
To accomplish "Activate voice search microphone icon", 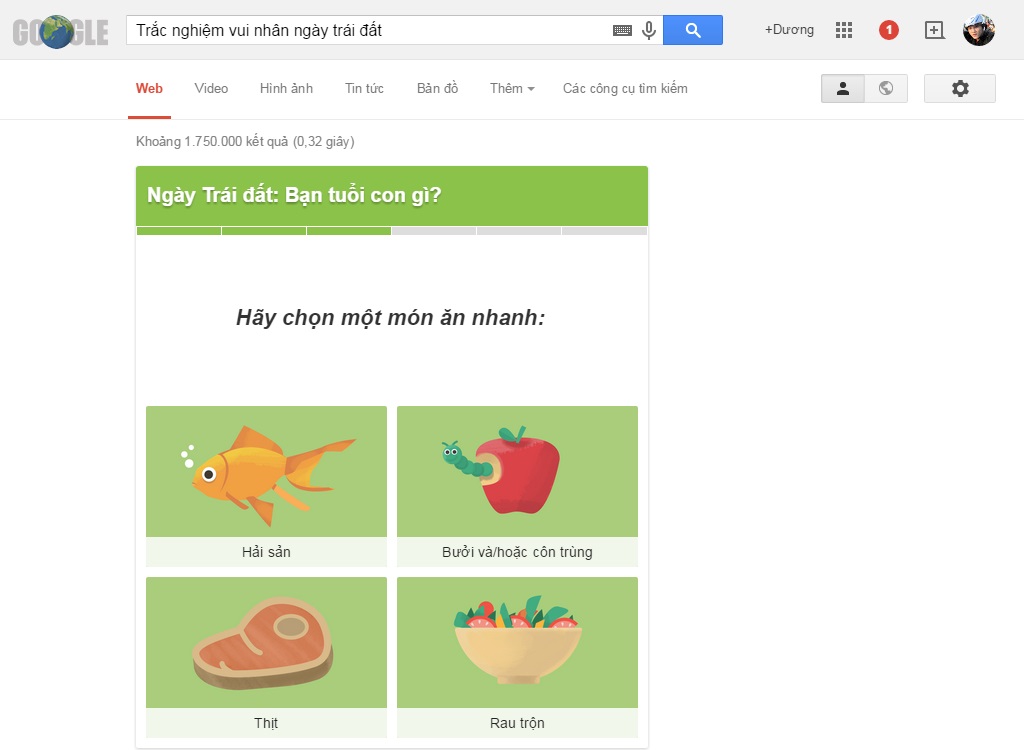I will (x=648, y=30).
